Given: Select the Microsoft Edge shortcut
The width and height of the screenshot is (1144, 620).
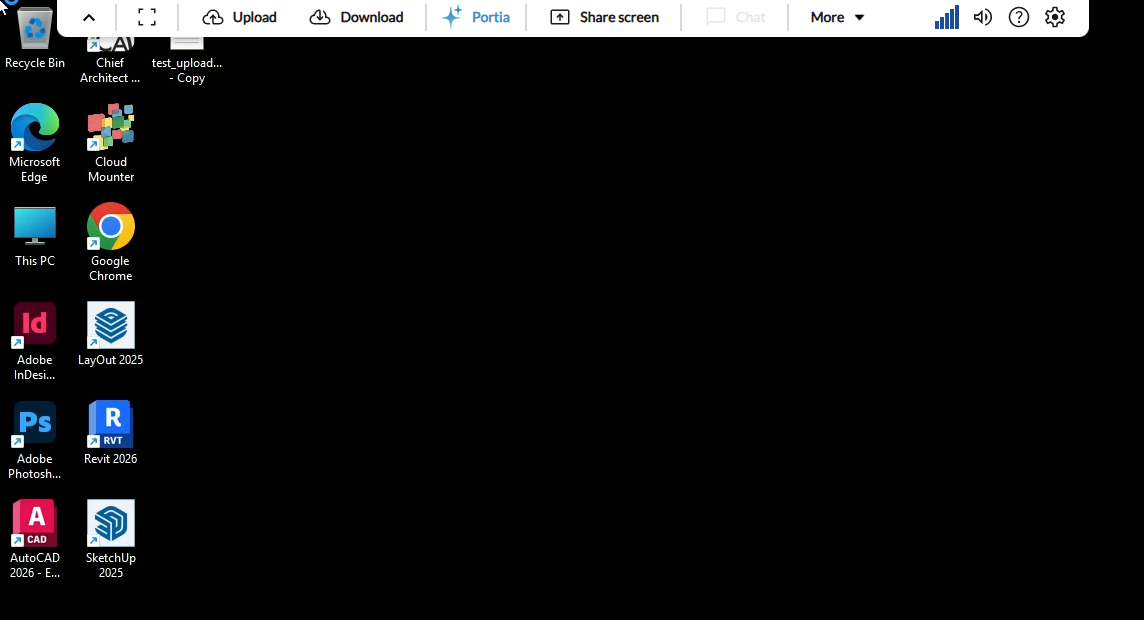Looking at the screenshot, I should tap(34, 142).
